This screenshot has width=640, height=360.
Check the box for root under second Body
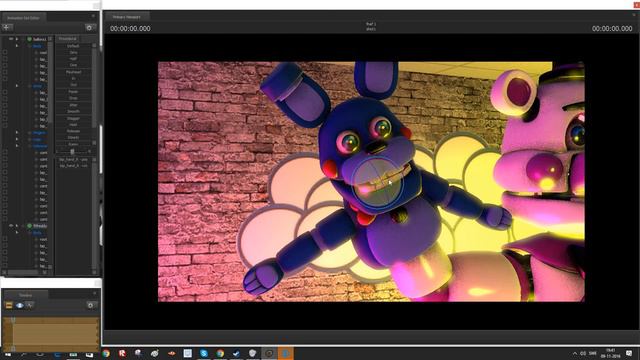[x=5, y=239]
